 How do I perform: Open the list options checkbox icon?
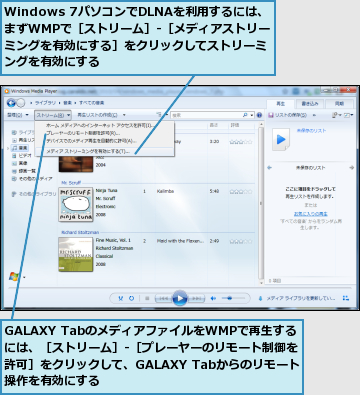click(x=347, y=115)
